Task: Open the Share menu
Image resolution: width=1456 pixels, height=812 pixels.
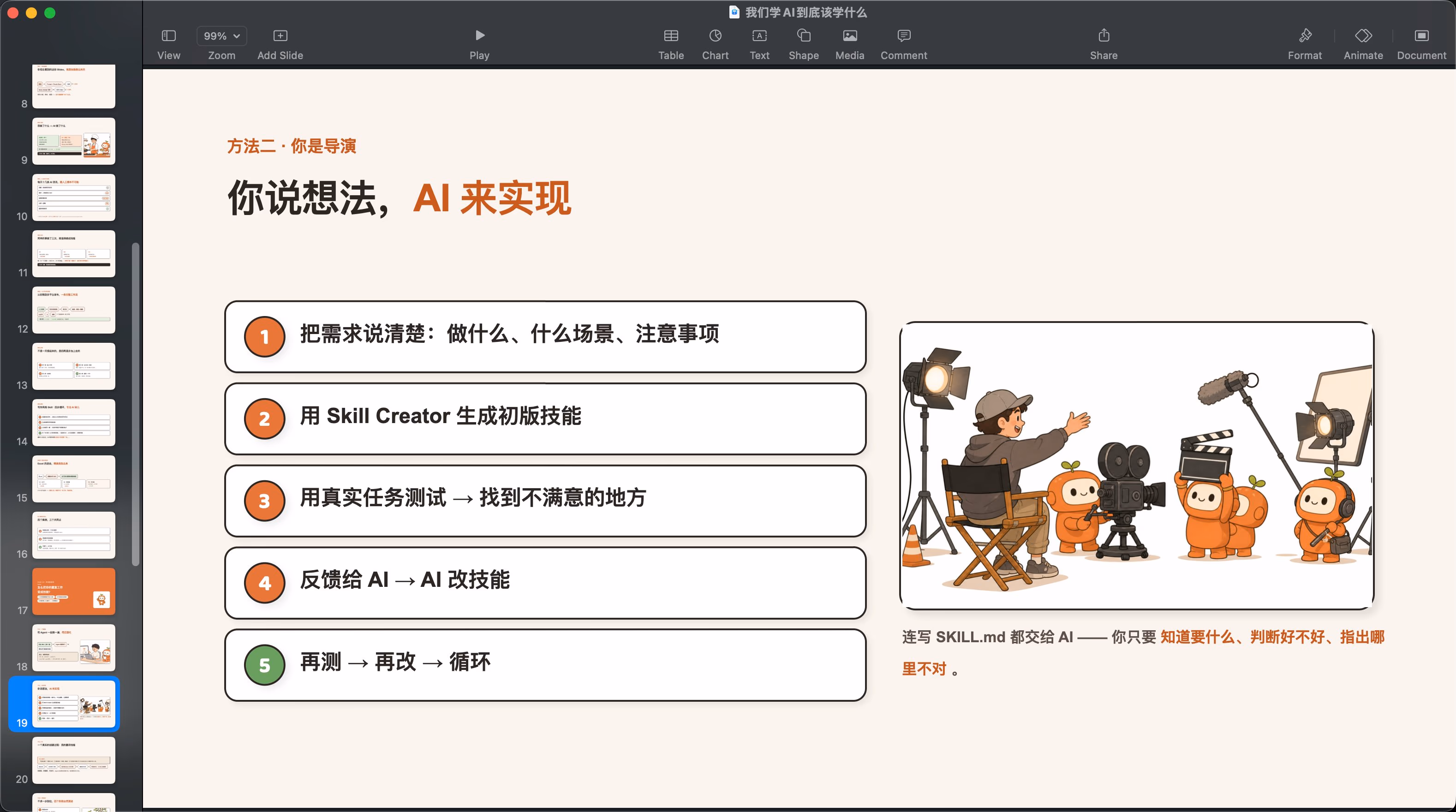Action: tap(1104, 44)
